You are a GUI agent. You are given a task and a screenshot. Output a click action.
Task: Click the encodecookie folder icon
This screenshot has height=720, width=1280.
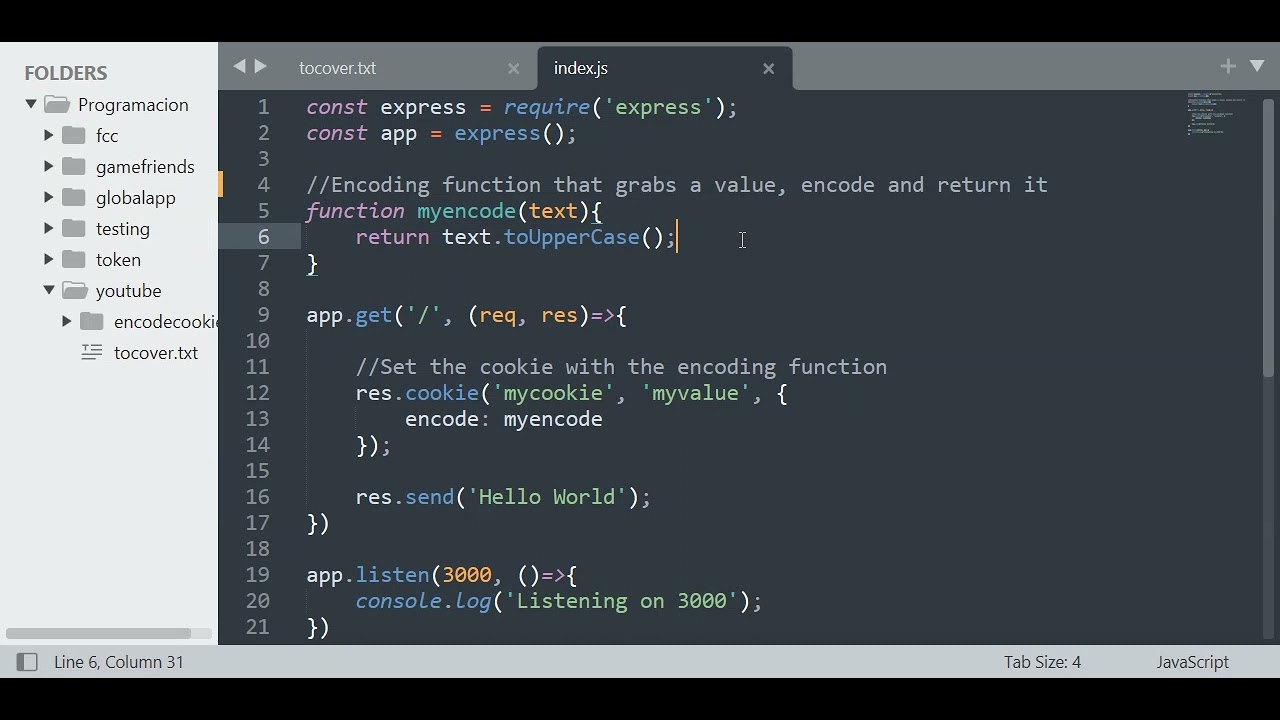tap(92, 321)
